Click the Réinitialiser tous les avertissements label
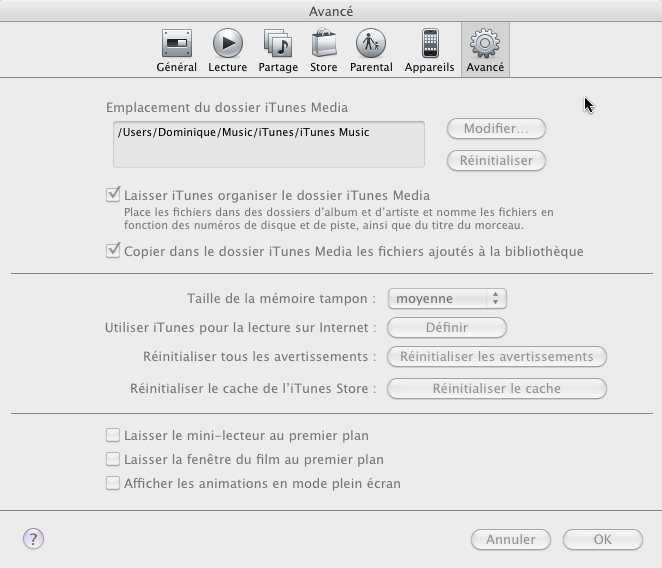Viewport: 662px width, 568px height. click(x=260, y=356)
